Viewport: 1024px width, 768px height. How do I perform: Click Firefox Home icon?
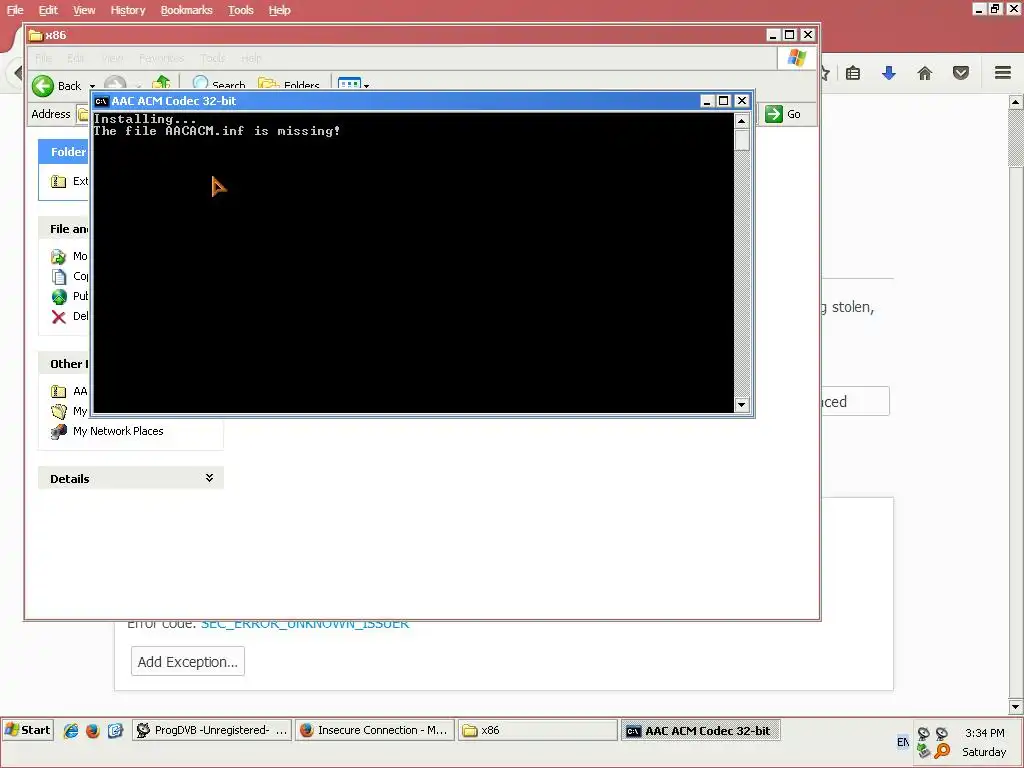point(925,73)
